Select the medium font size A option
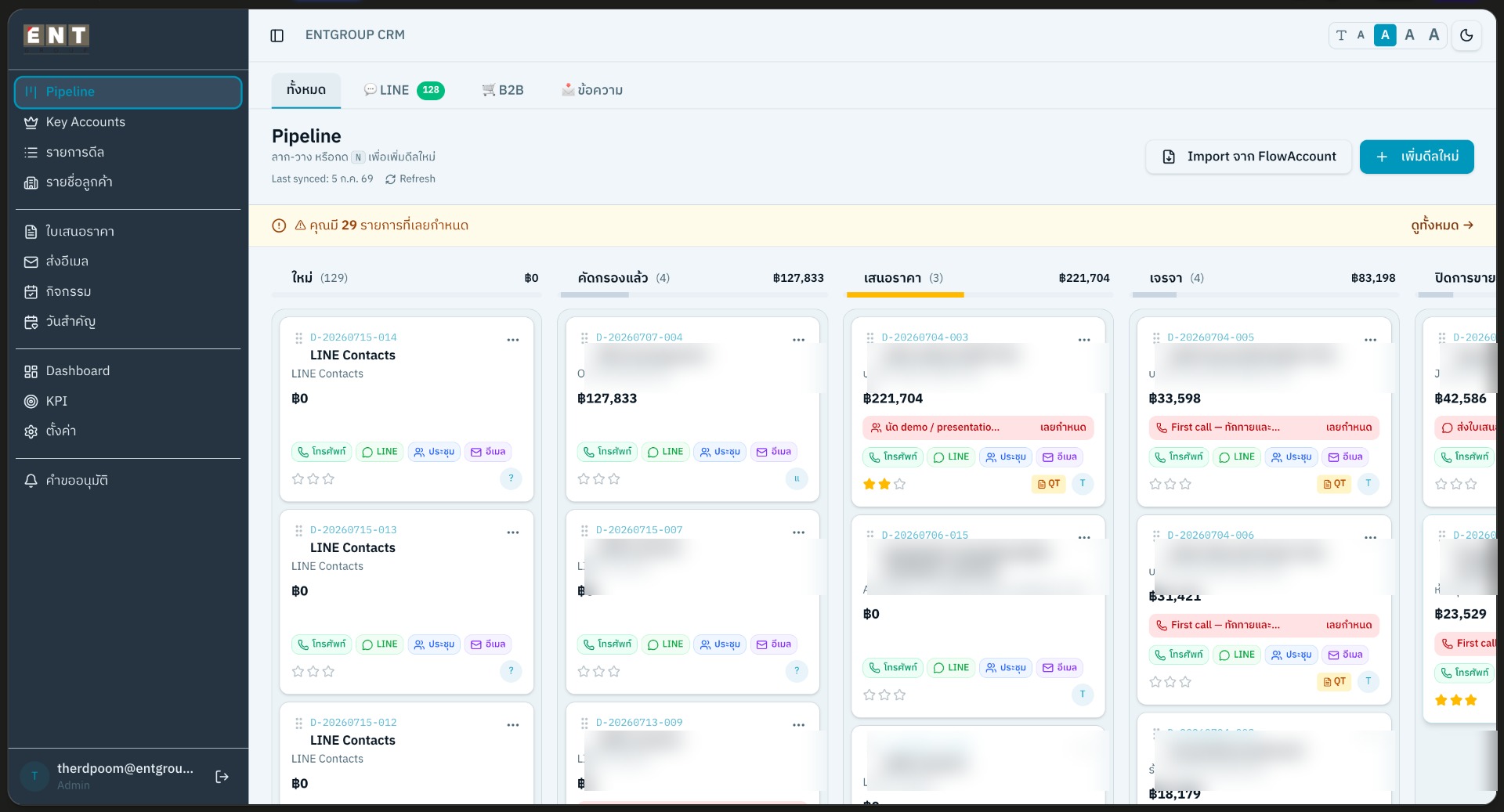The image size is (1504, 812). coord(1384,35)
